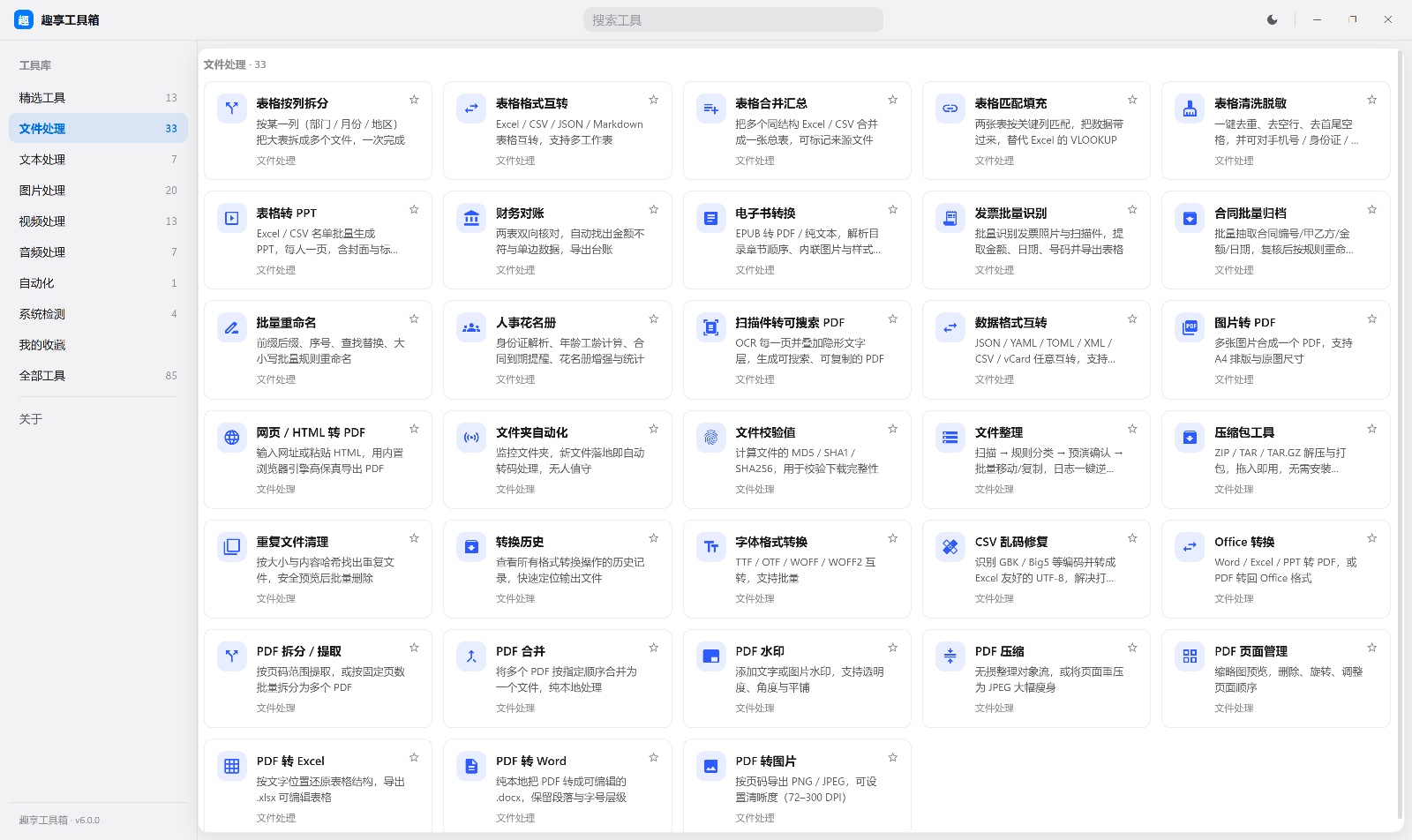Star the 电子书转换 tool

pos(892,209)
